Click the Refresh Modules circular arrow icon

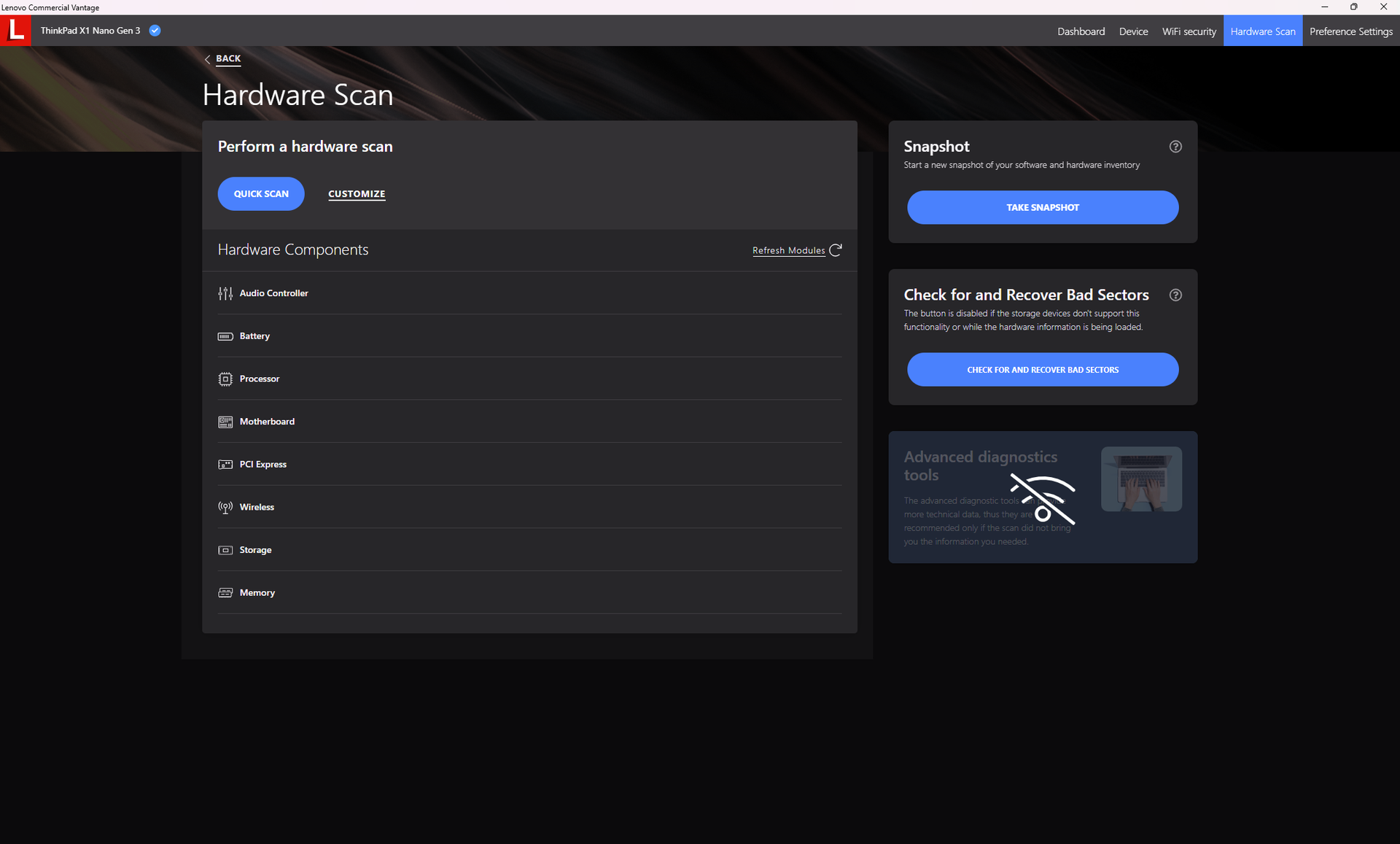coord(836,250)
